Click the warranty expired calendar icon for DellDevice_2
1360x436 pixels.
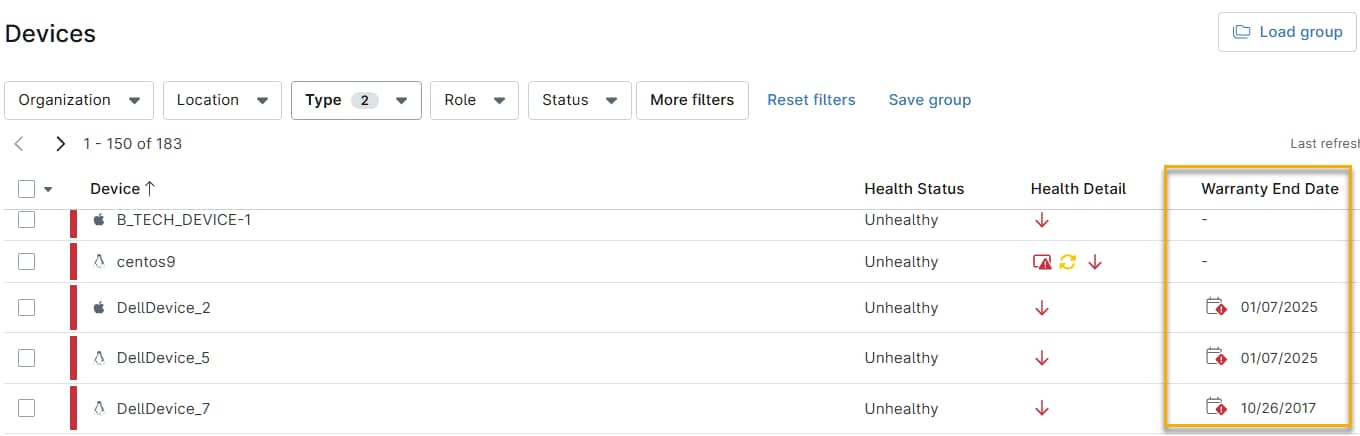tap(1216, 307)
